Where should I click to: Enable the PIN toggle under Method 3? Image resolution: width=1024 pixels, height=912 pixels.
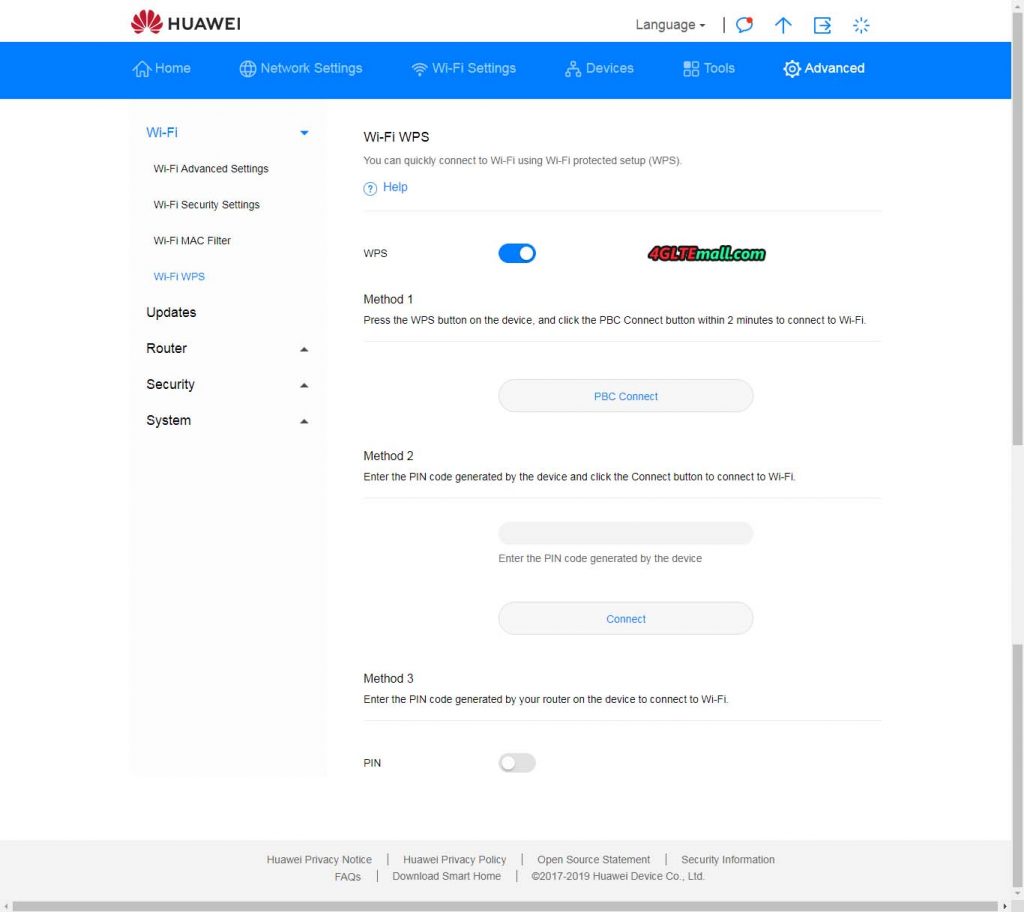pyautogui.click(x=516, y=762)
